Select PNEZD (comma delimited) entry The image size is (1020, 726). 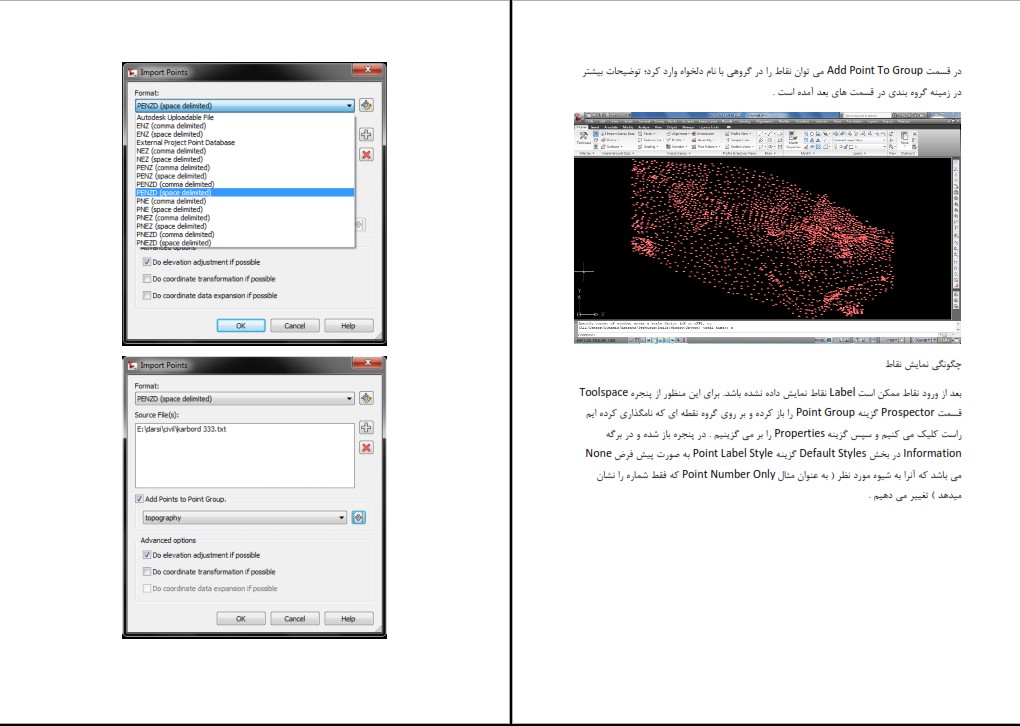pyautogui.click(x=245, y=235)
